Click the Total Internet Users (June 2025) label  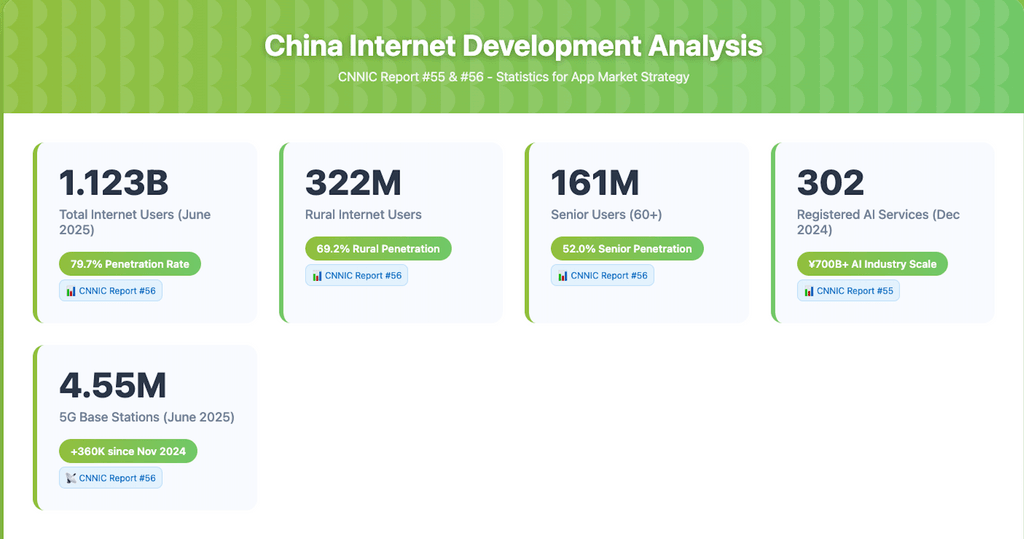135,222
